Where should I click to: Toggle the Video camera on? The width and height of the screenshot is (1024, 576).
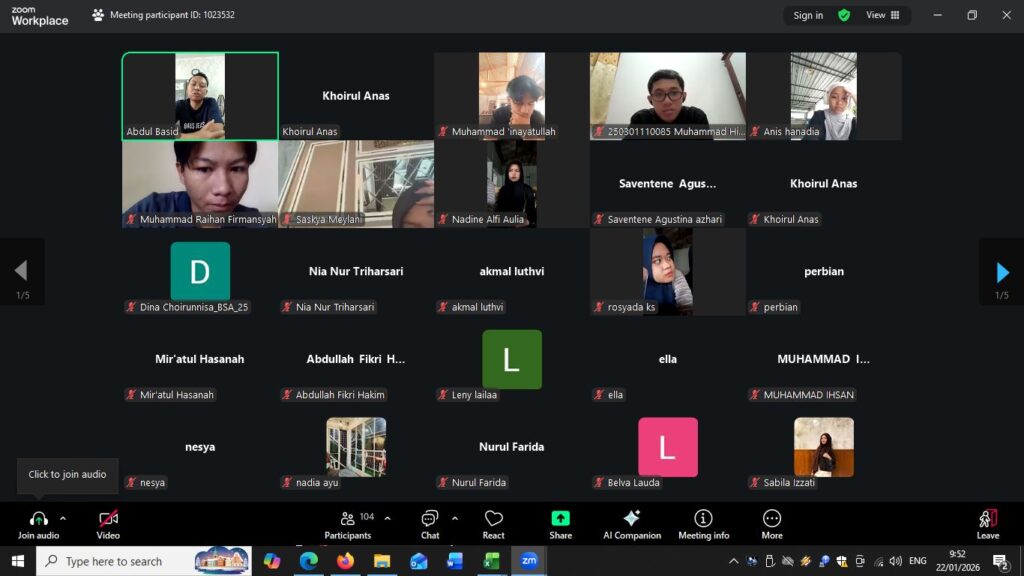point(108,519)
